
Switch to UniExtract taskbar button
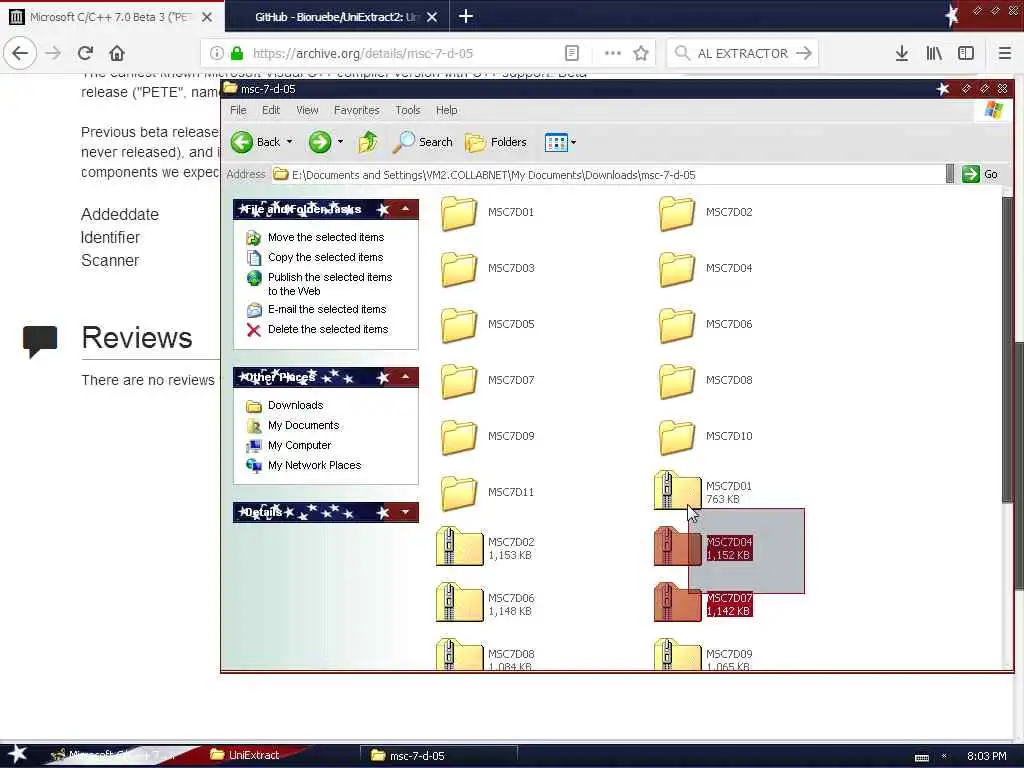point(246,755)
